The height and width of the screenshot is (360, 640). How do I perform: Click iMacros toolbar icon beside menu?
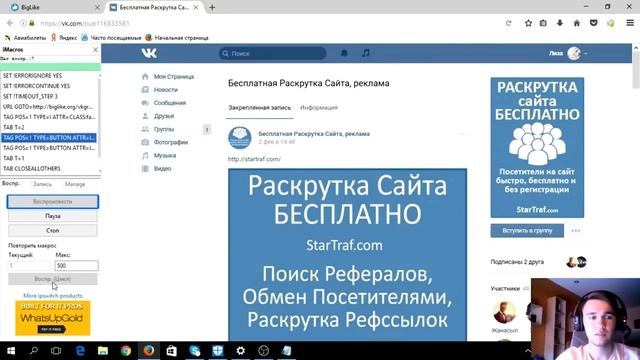611,23
